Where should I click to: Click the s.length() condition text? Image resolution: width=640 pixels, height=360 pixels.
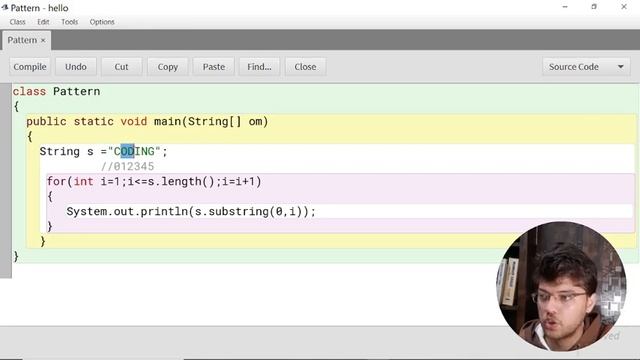(x=181, y=181)
